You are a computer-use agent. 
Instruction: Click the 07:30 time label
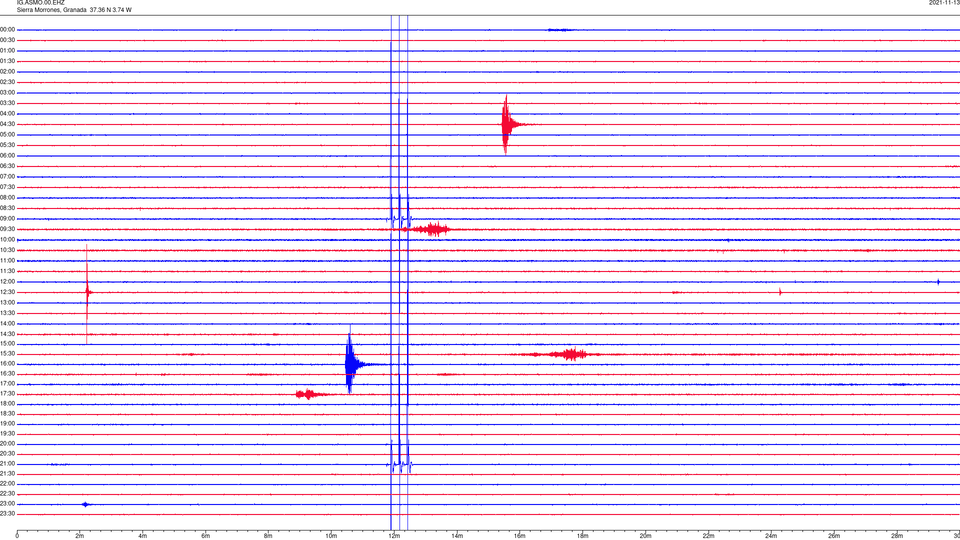coord(8,187)
